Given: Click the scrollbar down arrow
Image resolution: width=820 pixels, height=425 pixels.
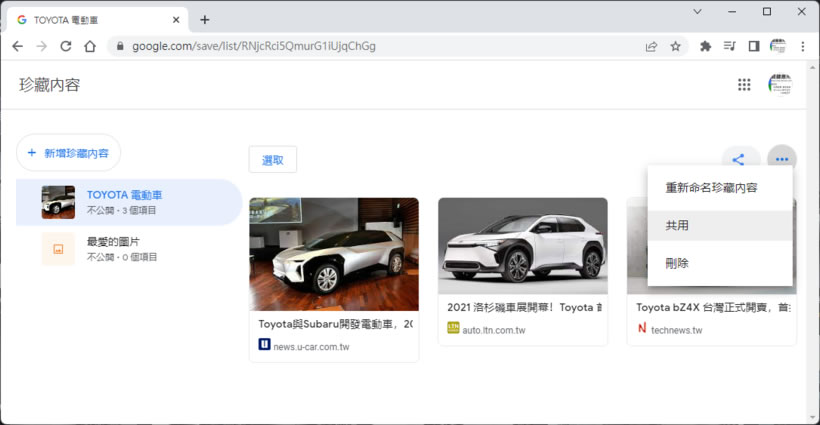Looking at the screenshot, I should pyautogui.click(x=812, y=418).
